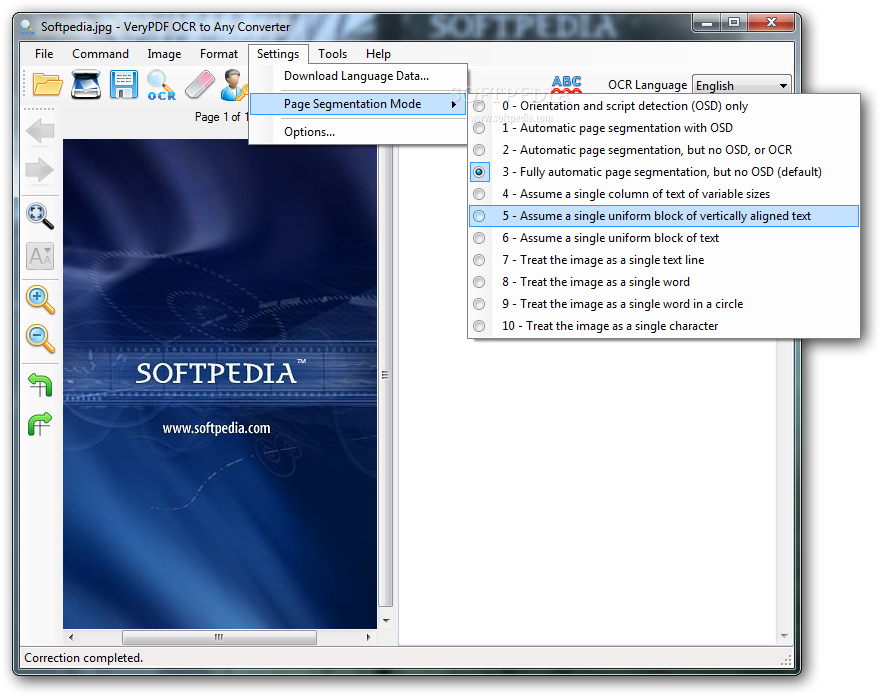881x696 pixels.
Task: Click the image pane vertical scroll down arrow
Action: click(x=386, y=621)
